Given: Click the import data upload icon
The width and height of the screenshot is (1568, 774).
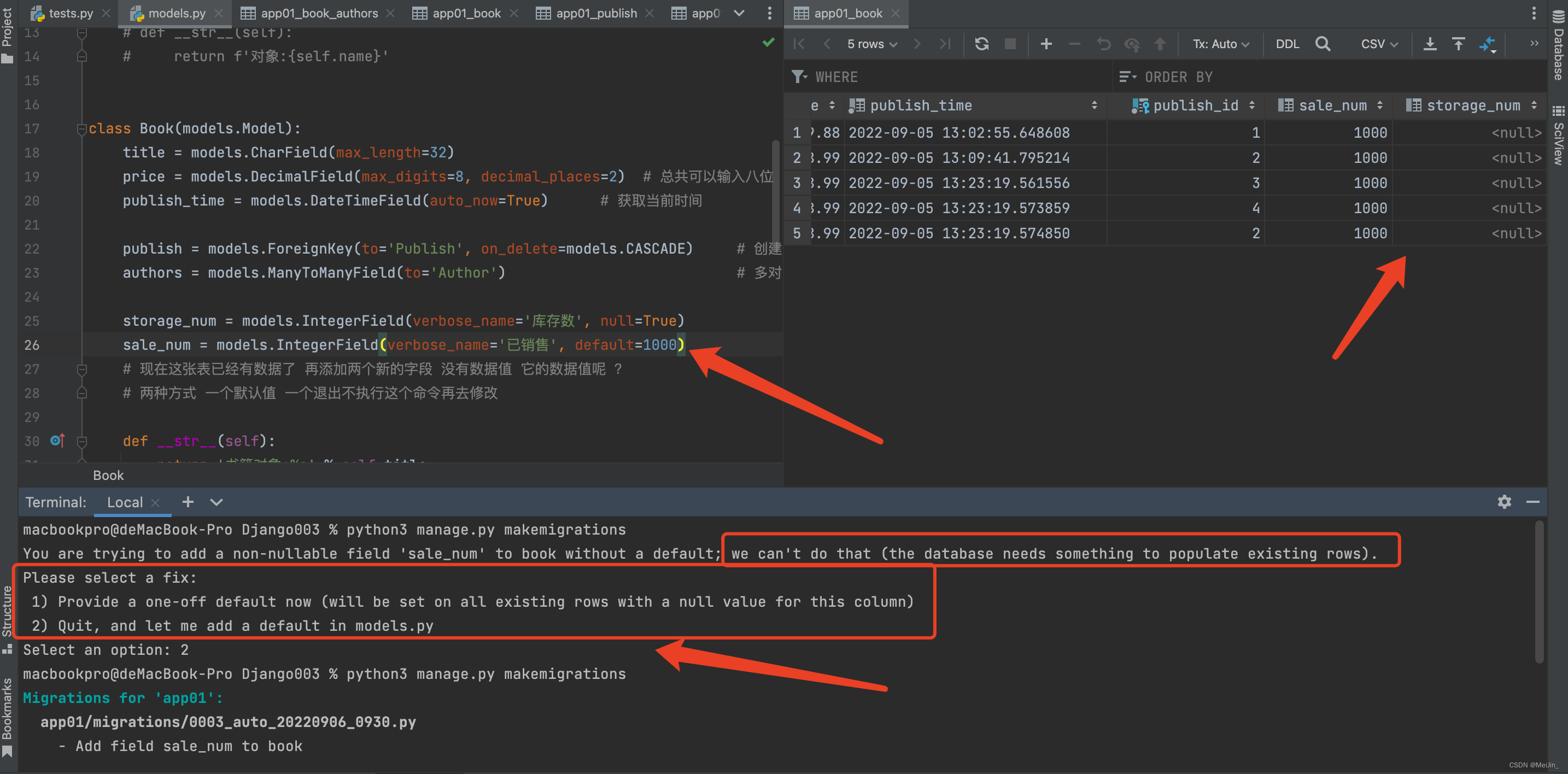Looking at the screenshot, I should [x=1459, y=44].
